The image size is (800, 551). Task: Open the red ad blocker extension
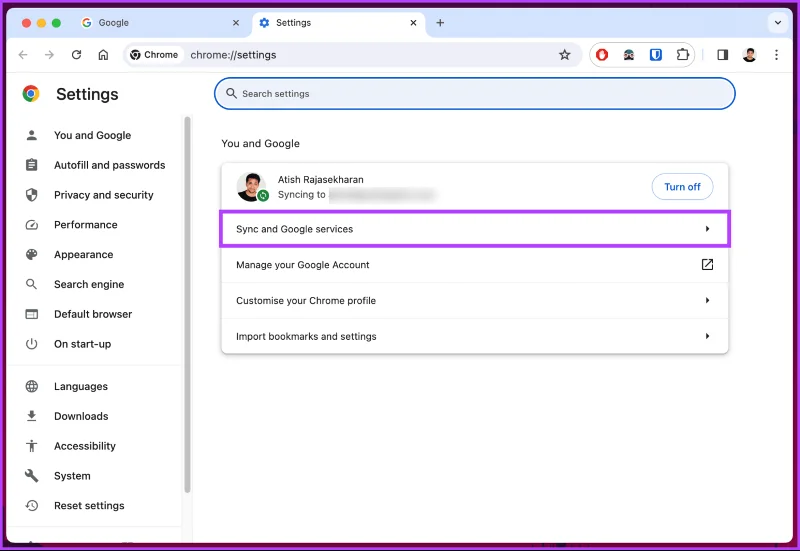pos(602,55)
